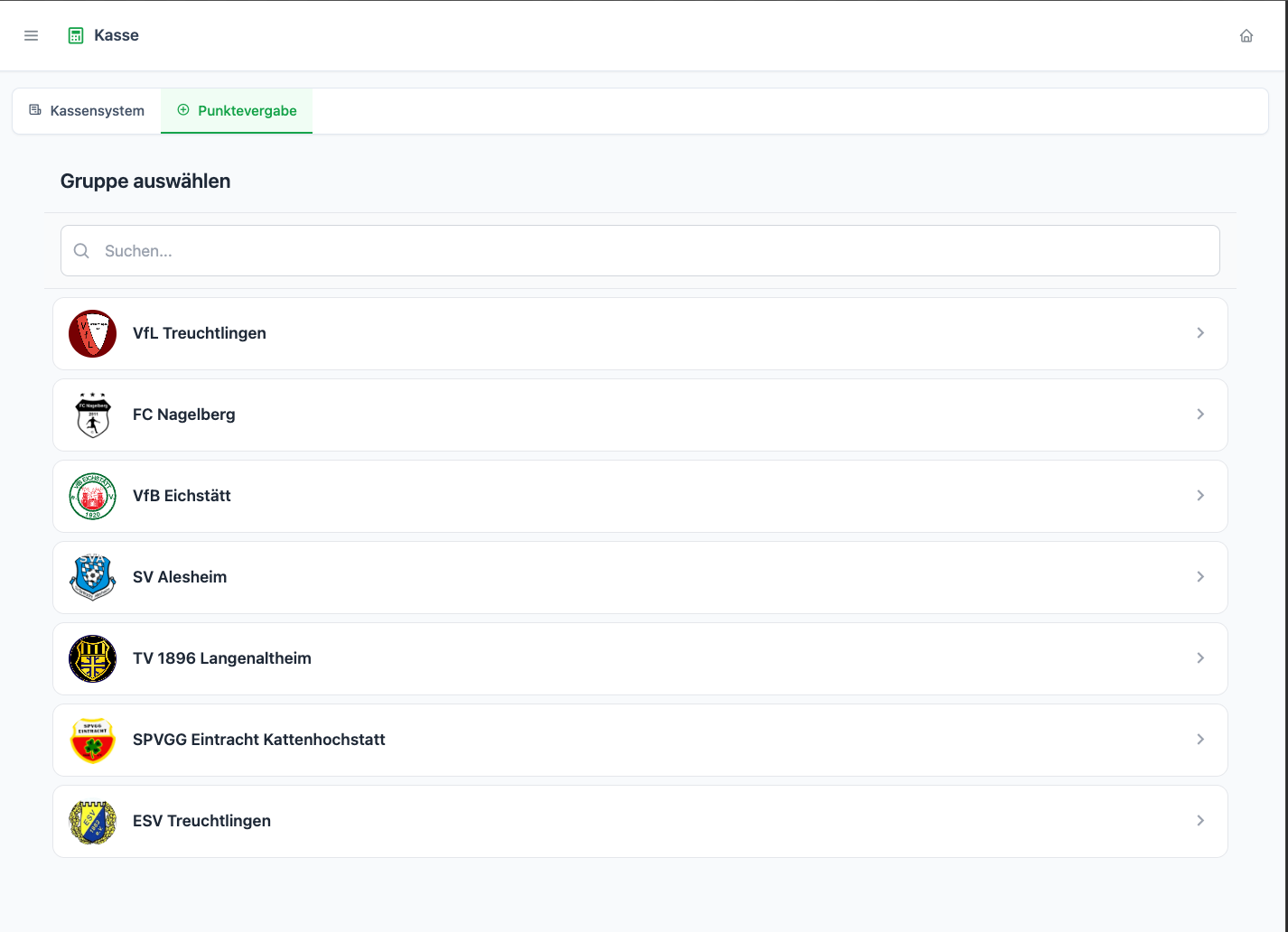Focus the Suchen search field
The image size is (1288, 932).
[x=640, y=251]
